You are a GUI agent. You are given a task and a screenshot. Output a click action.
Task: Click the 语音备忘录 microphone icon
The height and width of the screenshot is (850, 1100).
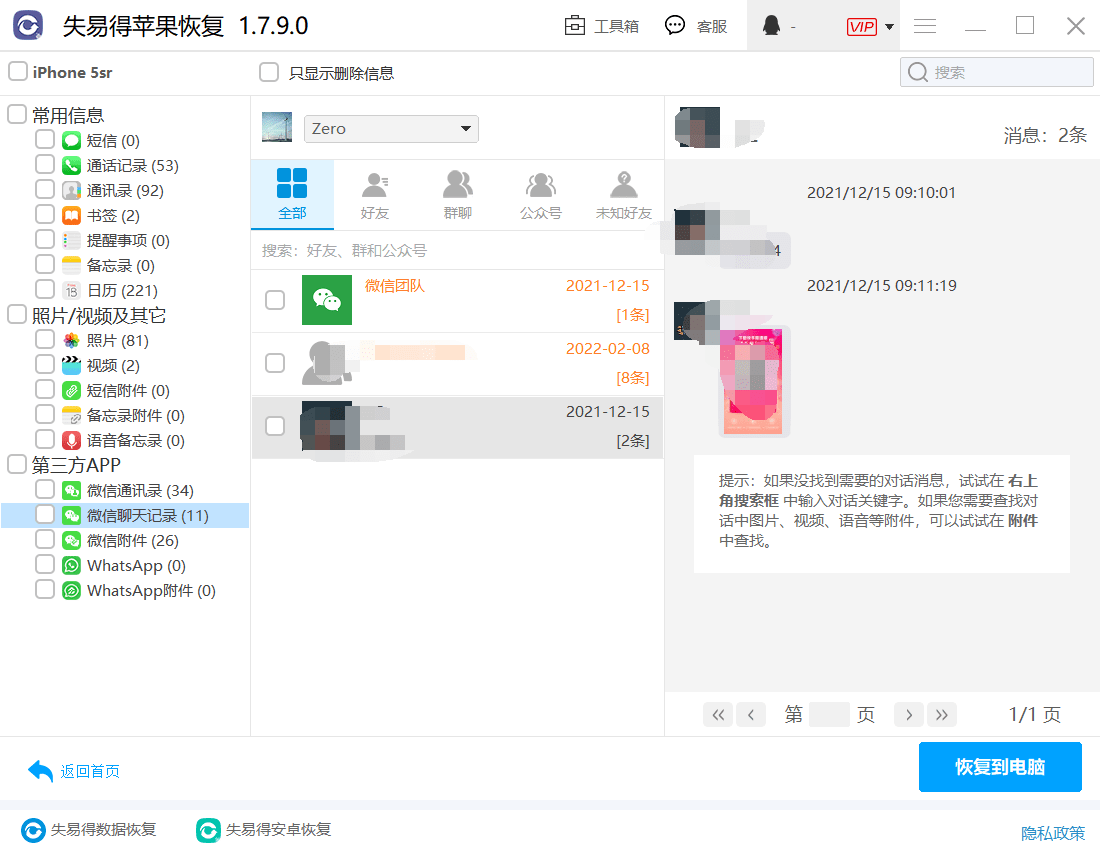[x=72, y=440]
